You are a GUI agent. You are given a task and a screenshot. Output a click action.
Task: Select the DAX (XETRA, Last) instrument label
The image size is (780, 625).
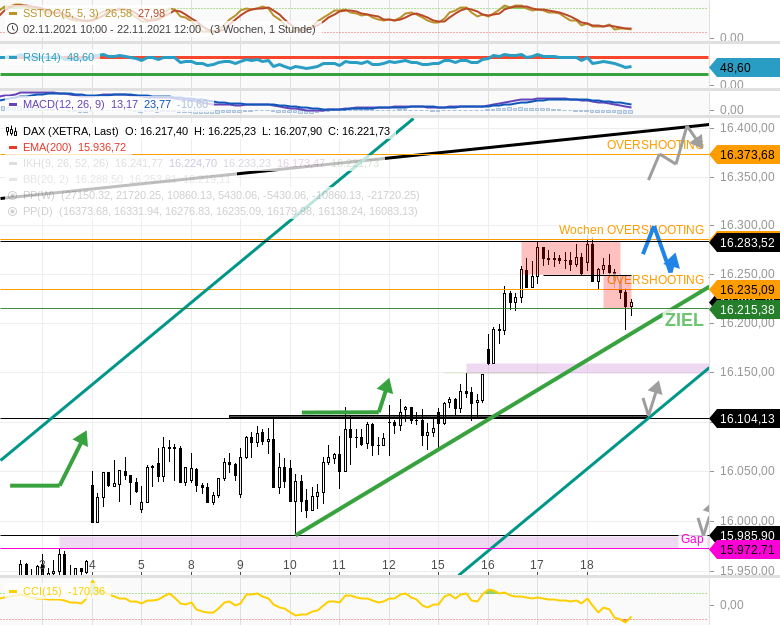70,131
